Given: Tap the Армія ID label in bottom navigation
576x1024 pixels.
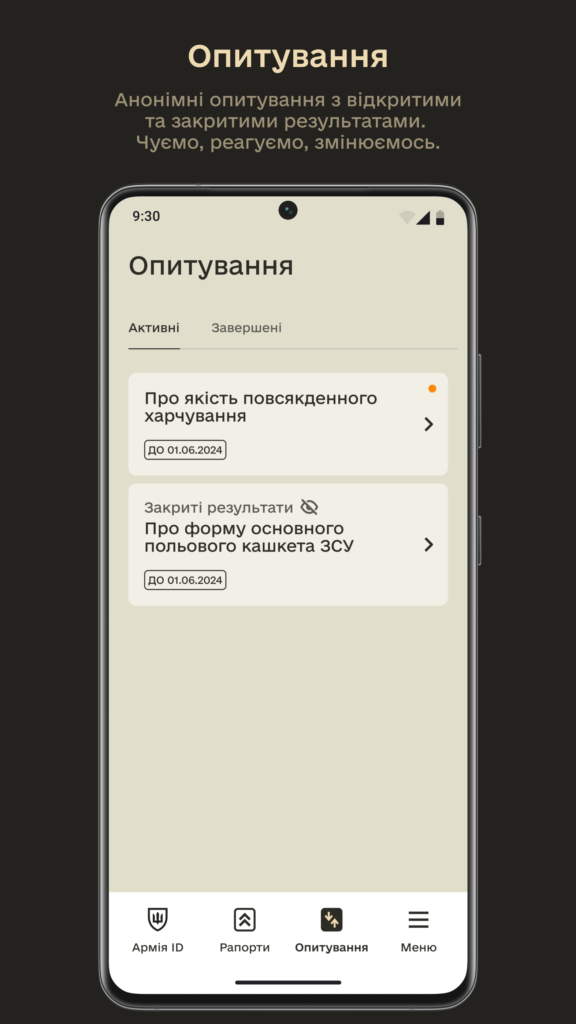Looking at the screenshot, I should pos(157,947).
